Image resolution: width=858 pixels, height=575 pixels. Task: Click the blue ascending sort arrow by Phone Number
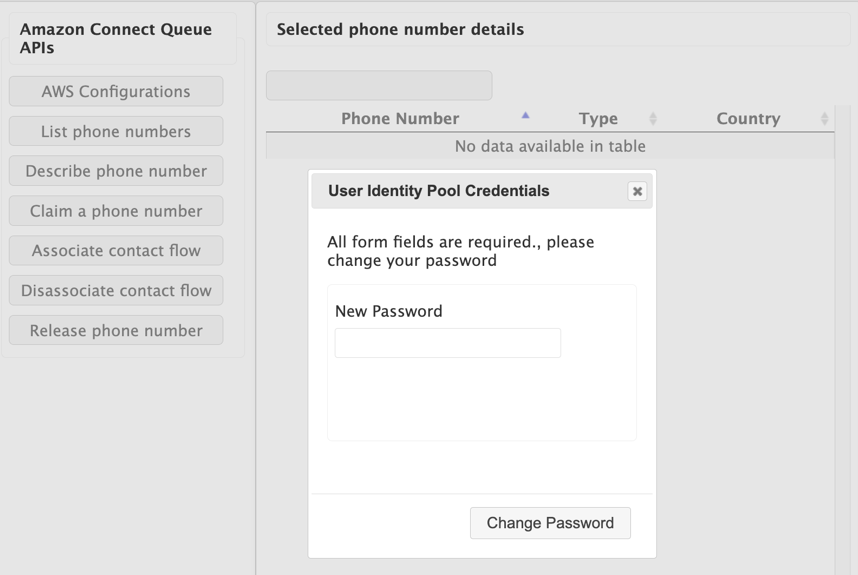(x=525, y=116)
